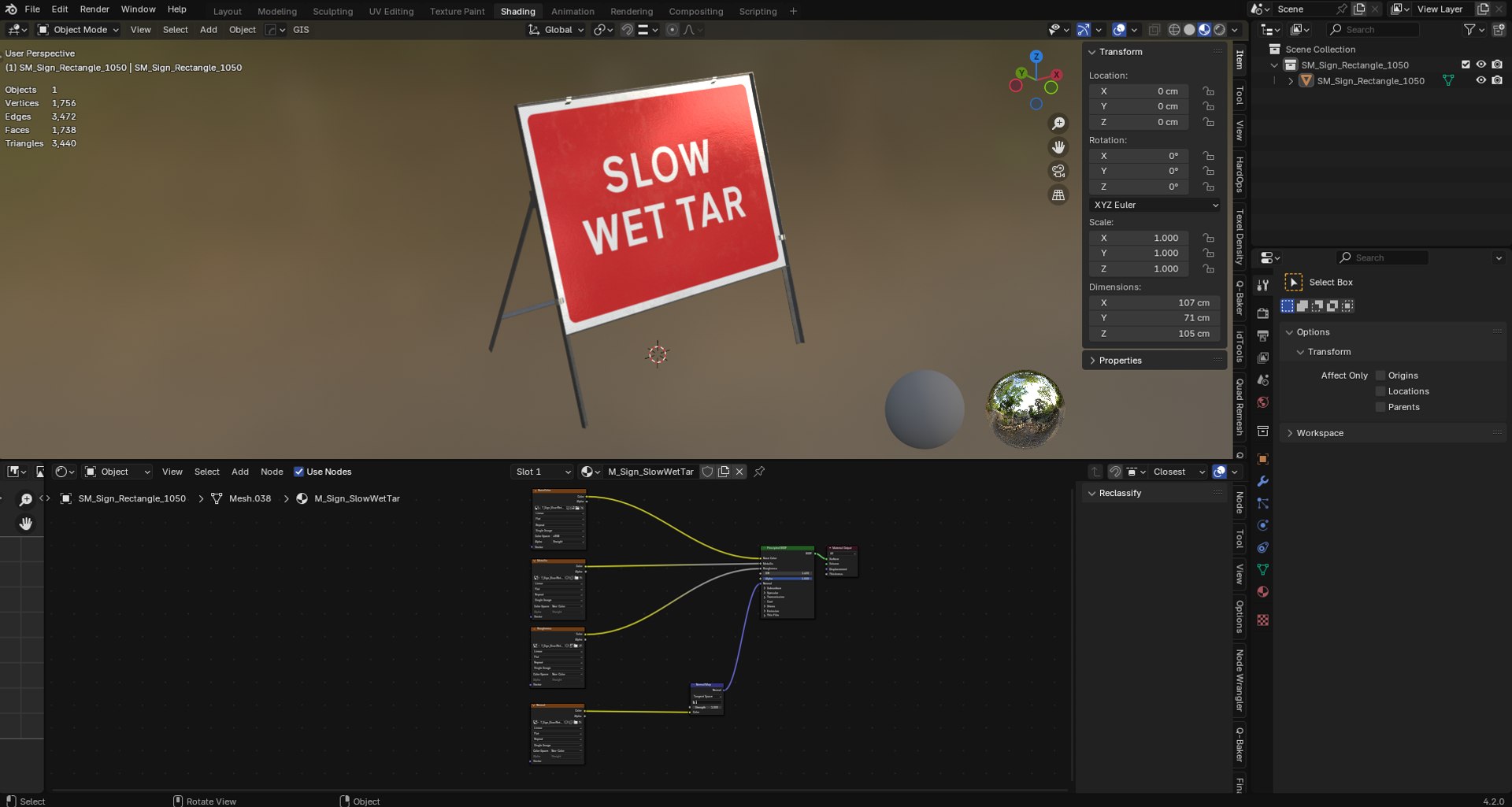The width and height of the screenshot is (1512, 807).
Task: Open Global transform orientation dropdown
Action: coord(557,30)
